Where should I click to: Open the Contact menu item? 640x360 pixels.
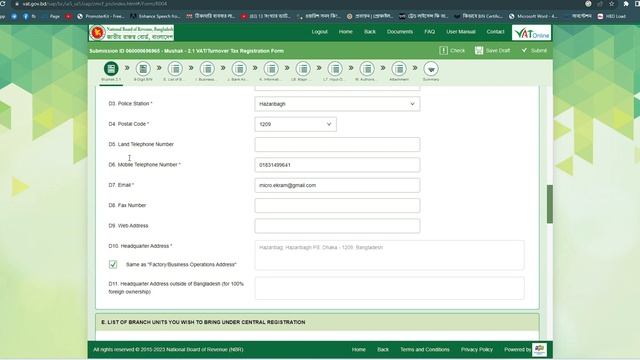tap(496, 31)
